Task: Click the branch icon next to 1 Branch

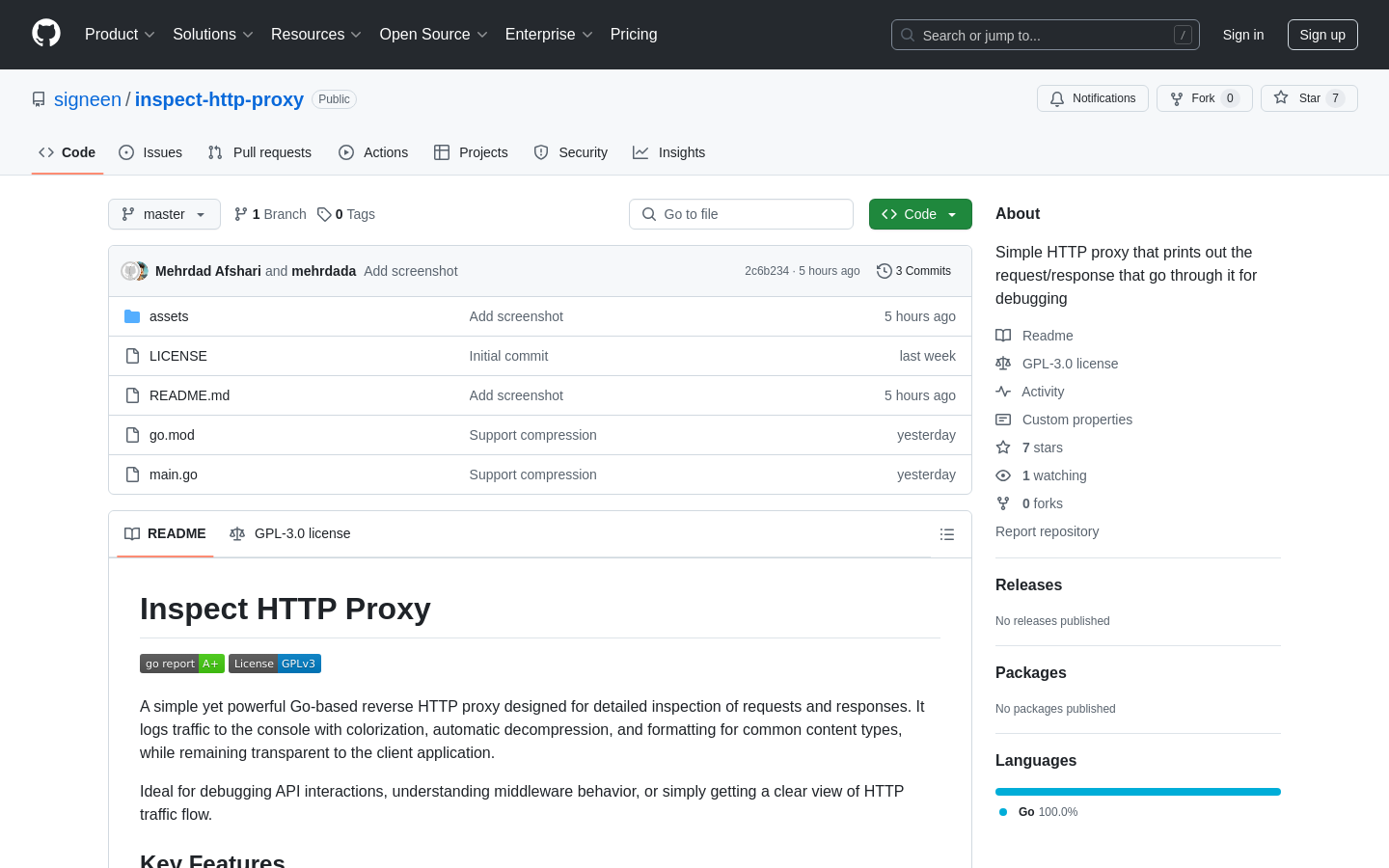Action: (x=241, y=214)
